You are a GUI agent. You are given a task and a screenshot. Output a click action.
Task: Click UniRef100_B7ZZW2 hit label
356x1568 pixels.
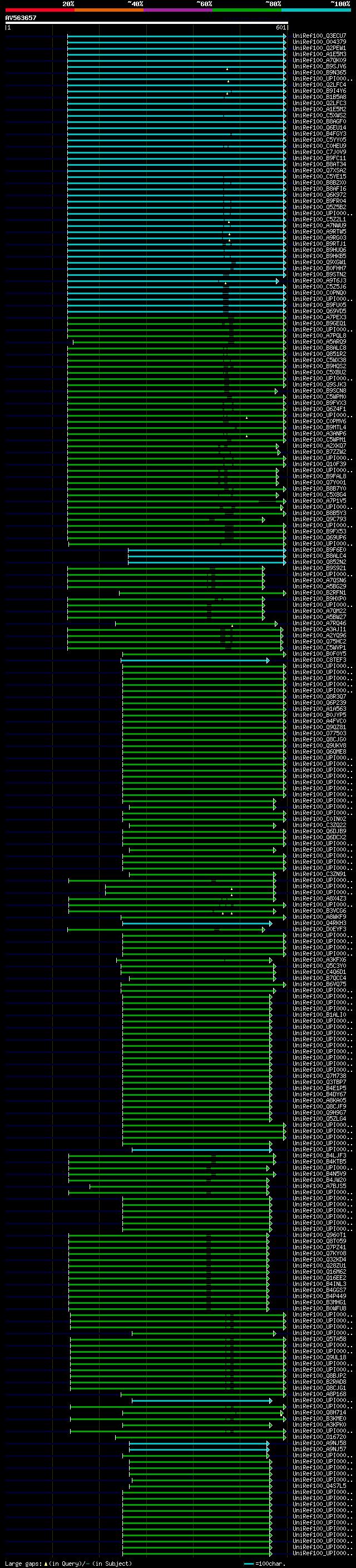[x=319, y=452]
